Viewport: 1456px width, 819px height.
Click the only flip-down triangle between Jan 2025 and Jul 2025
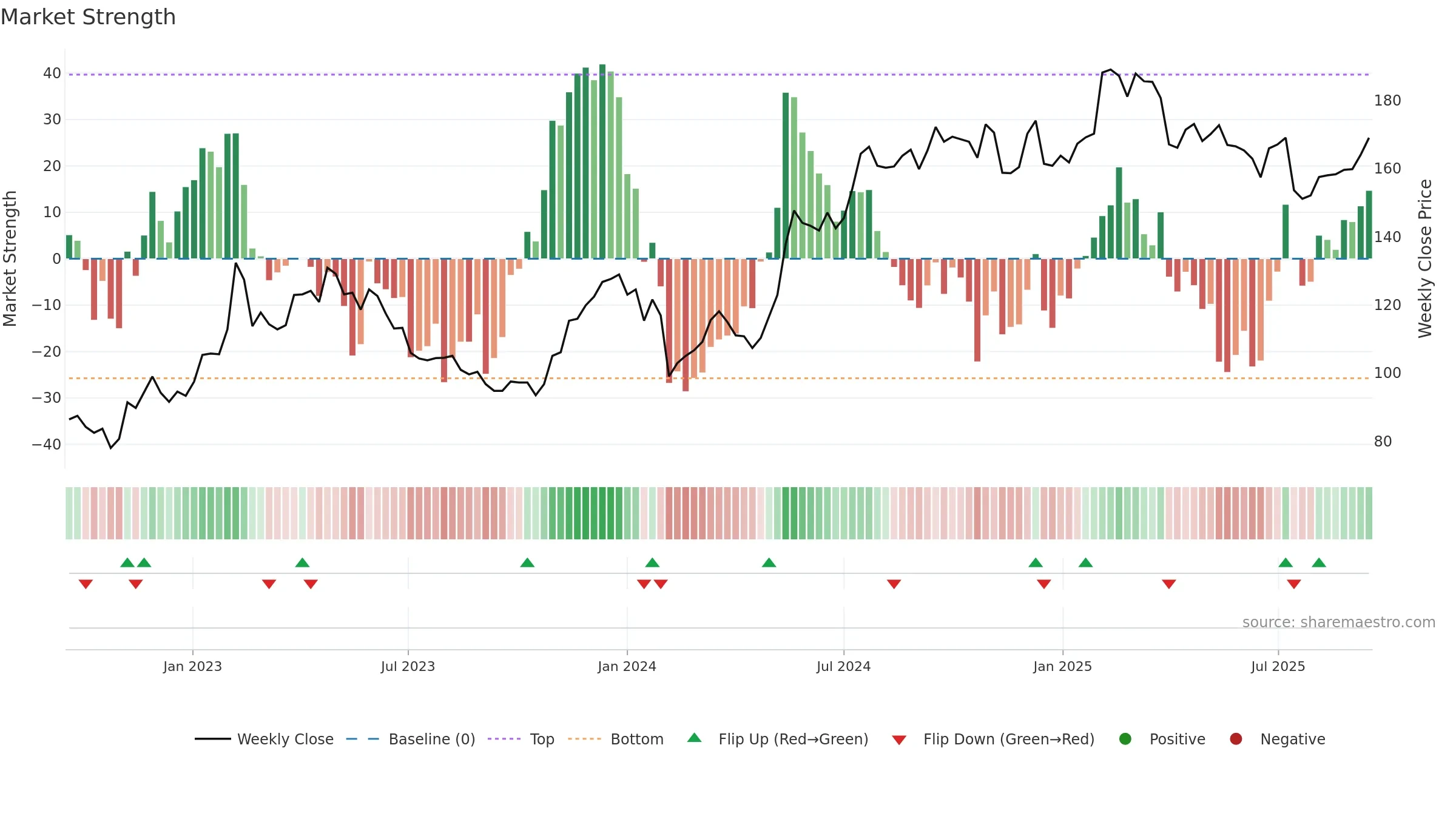(x=1169, y=584)
